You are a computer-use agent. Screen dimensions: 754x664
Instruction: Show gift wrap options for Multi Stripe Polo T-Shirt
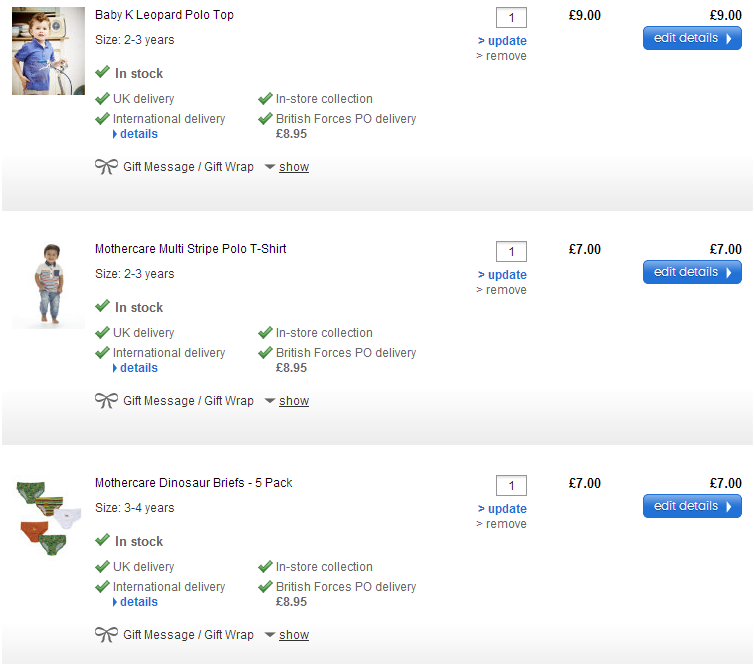[x=293, y=401]
